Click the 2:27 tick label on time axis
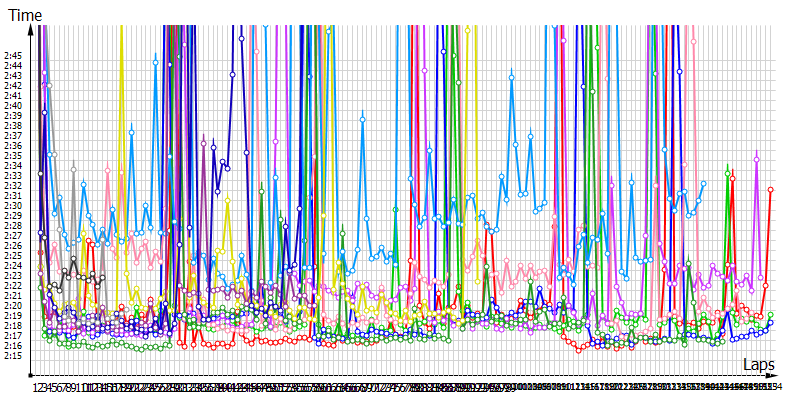 [x=13, y=236]
